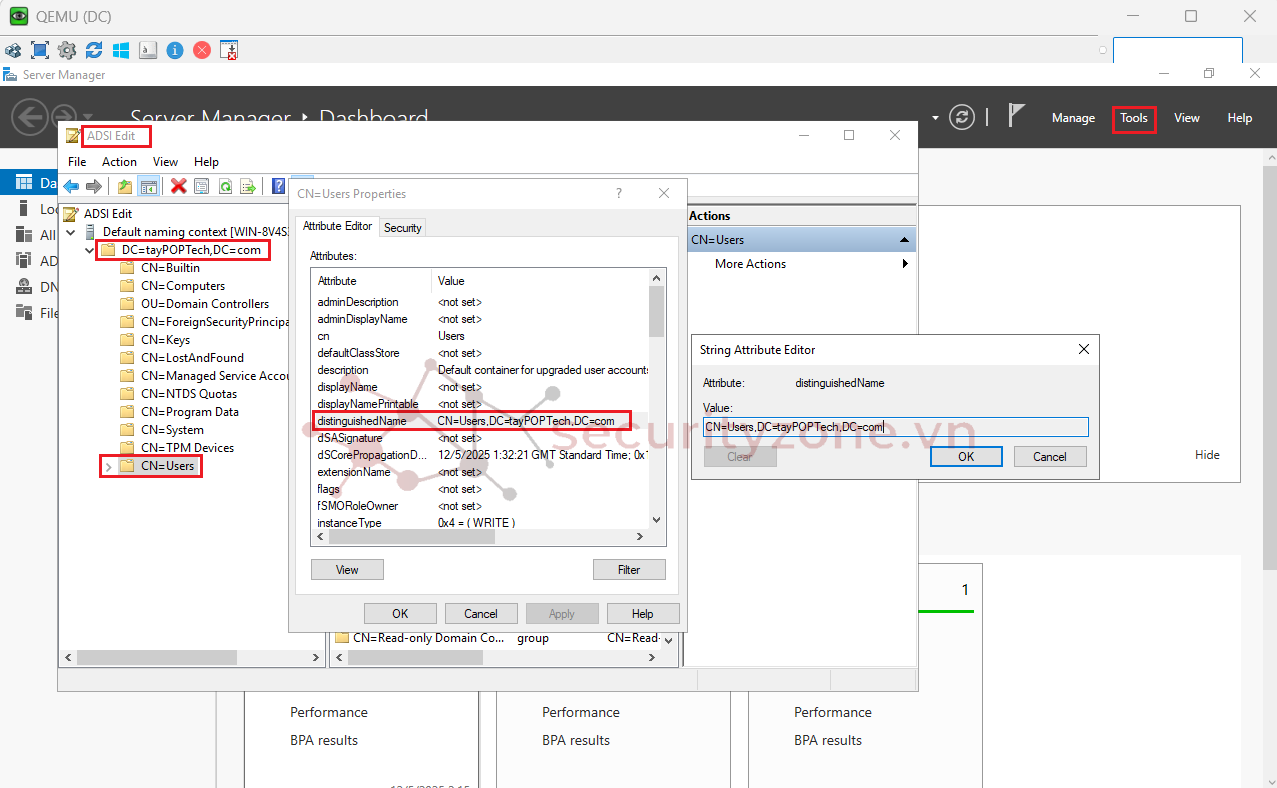Viewport: 1277px width, 788px height.
Task: Click OK in String Attribute Editor
Action: point(965,456)
